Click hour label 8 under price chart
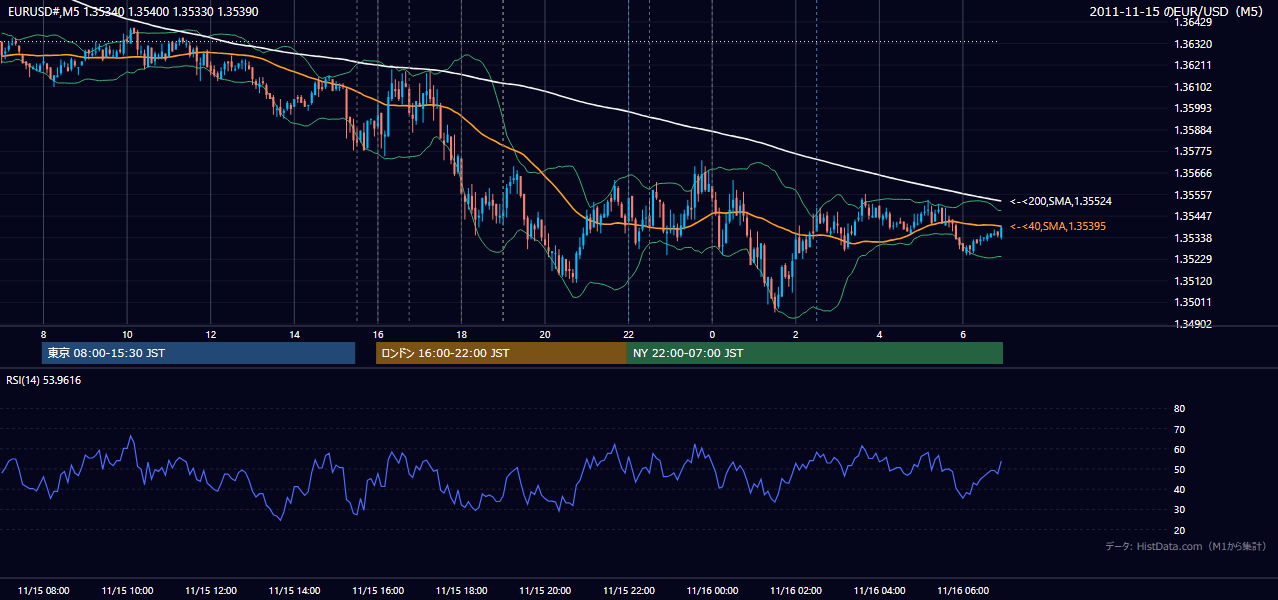The width and height of the screenshot is (1278, 600). coord(43,334)
